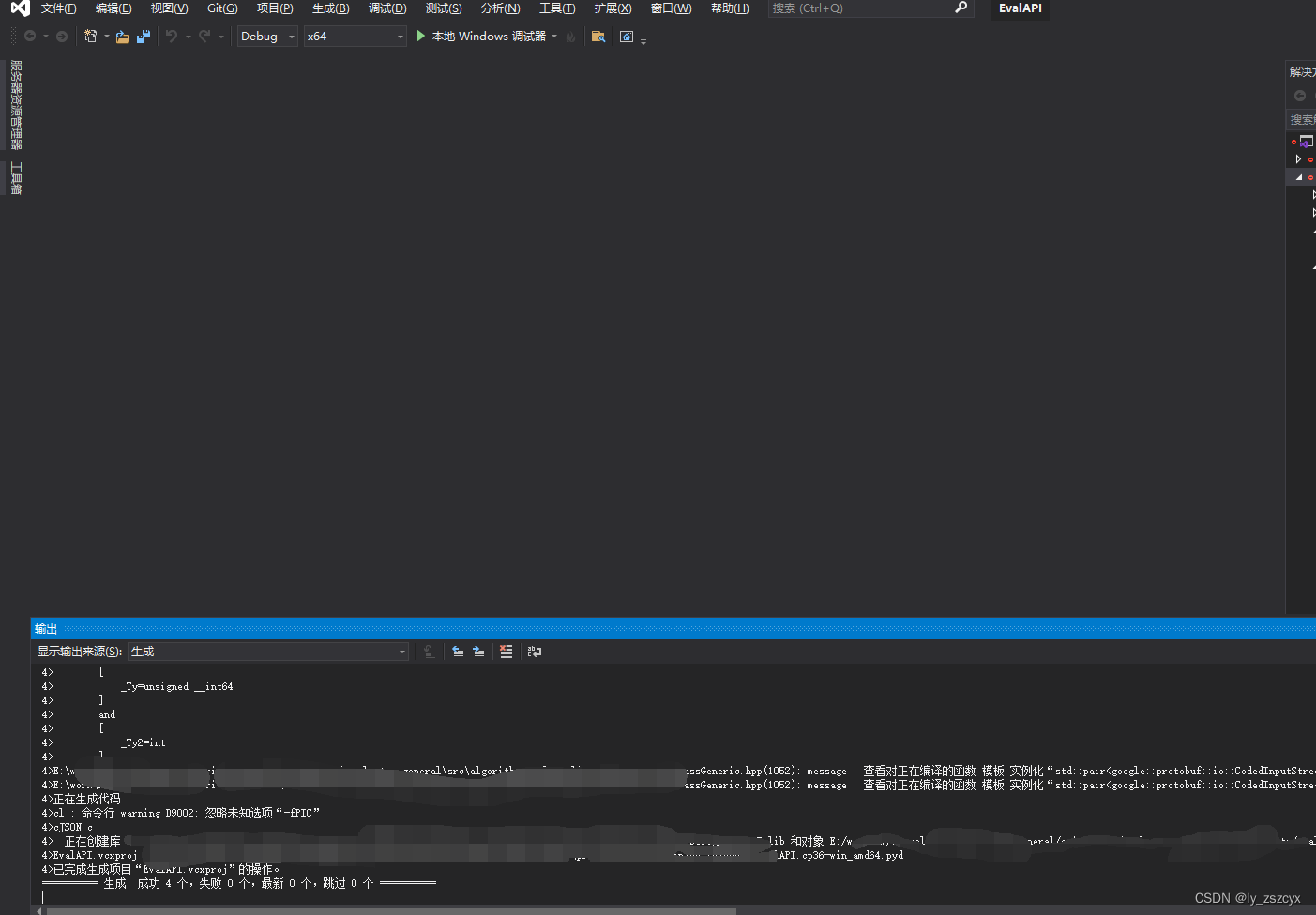Open the 工具(T) tools menu
1316x915 pixels.
click(557, 8)
